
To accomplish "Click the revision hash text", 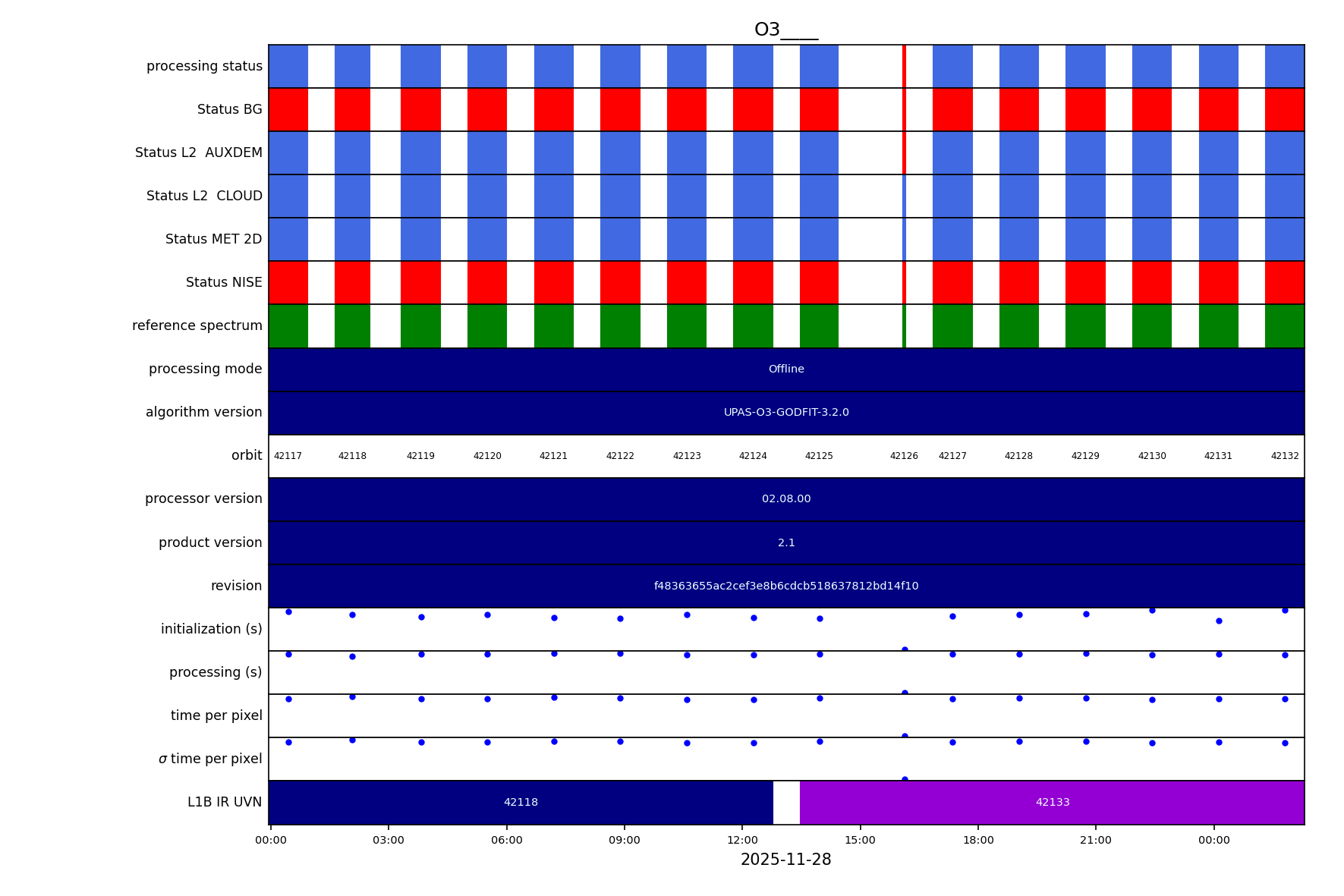I will (x=786, y=586).
